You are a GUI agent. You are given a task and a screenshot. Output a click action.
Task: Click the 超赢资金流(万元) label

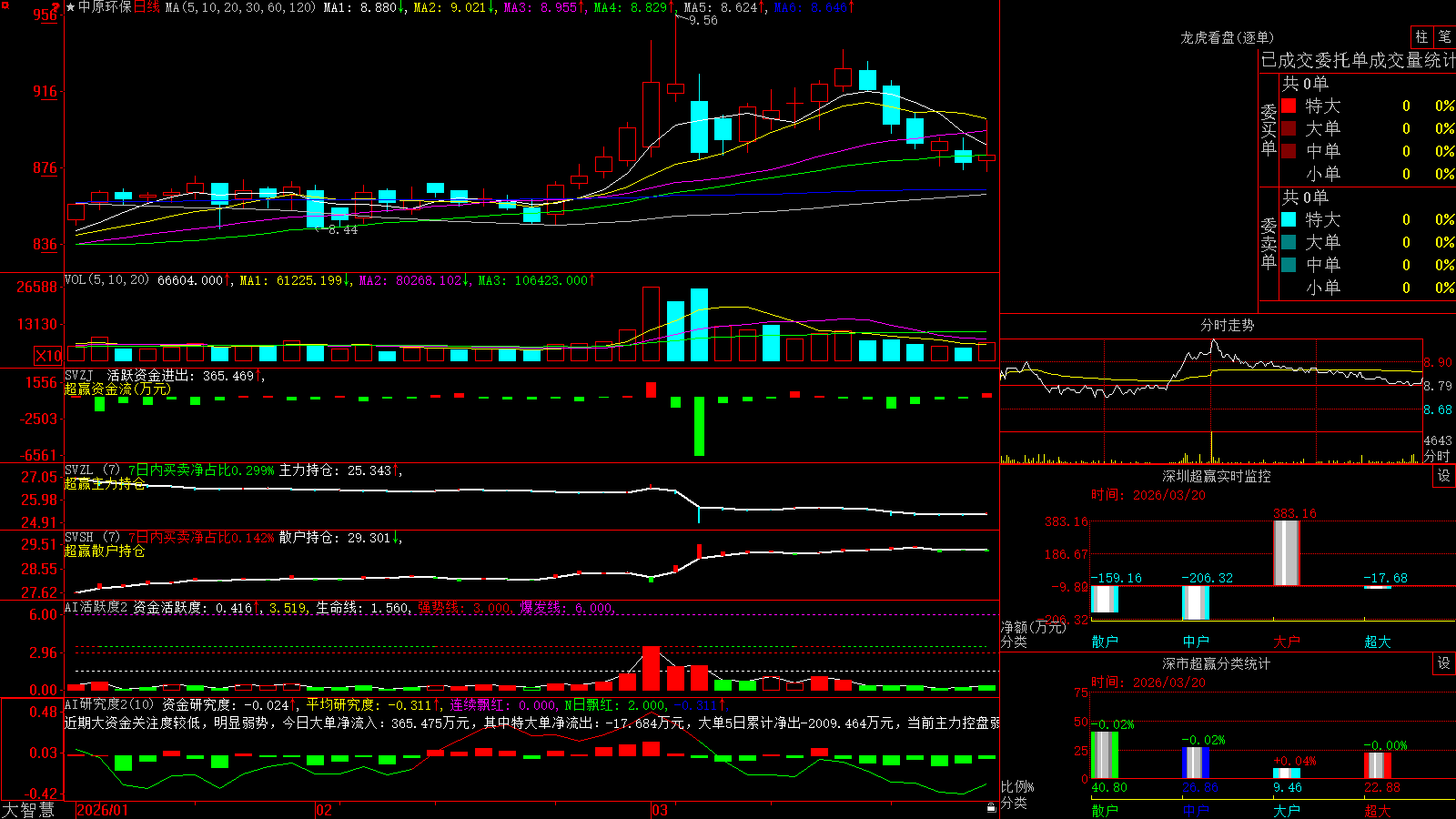tap(117, 389)
